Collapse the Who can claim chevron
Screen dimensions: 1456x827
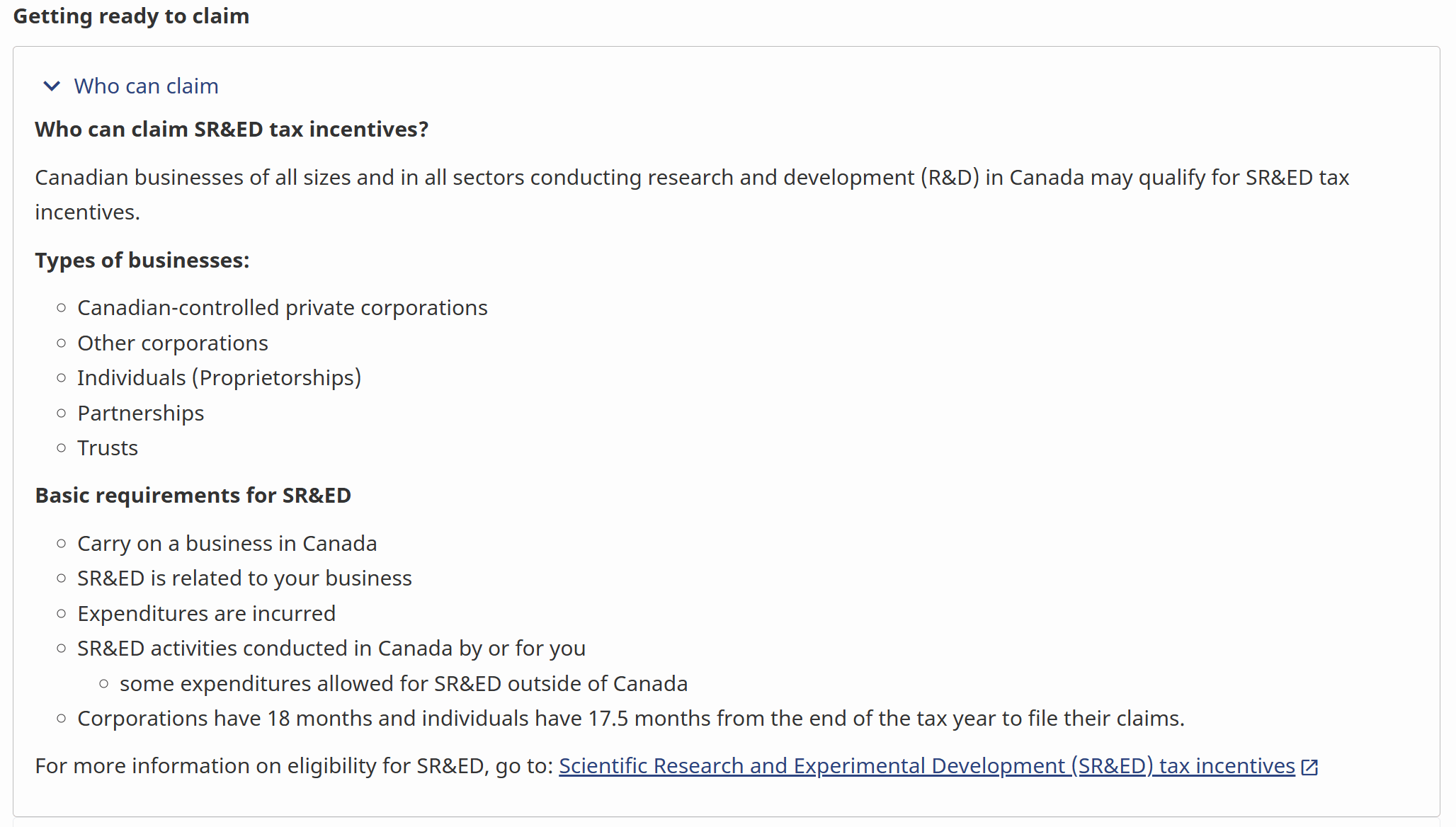tap(52, 86)
